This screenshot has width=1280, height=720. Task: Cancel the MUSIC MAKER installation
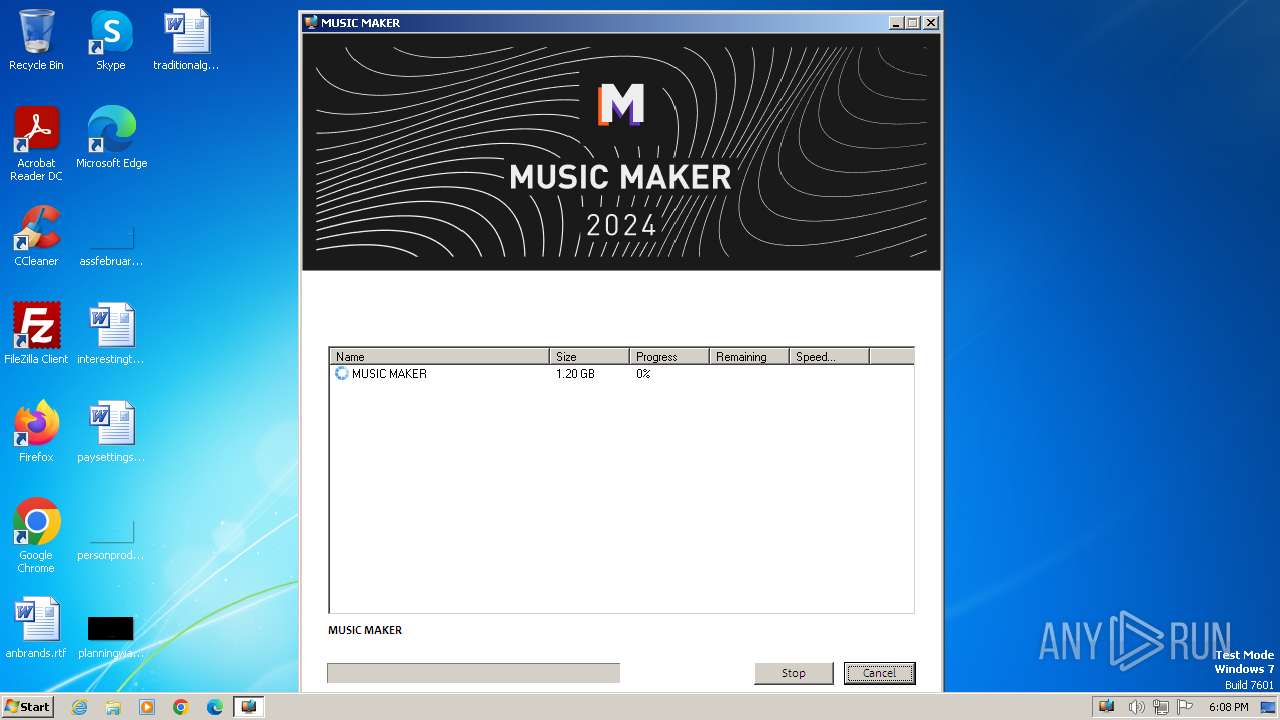pyautogui.click(x=879, y=673)
